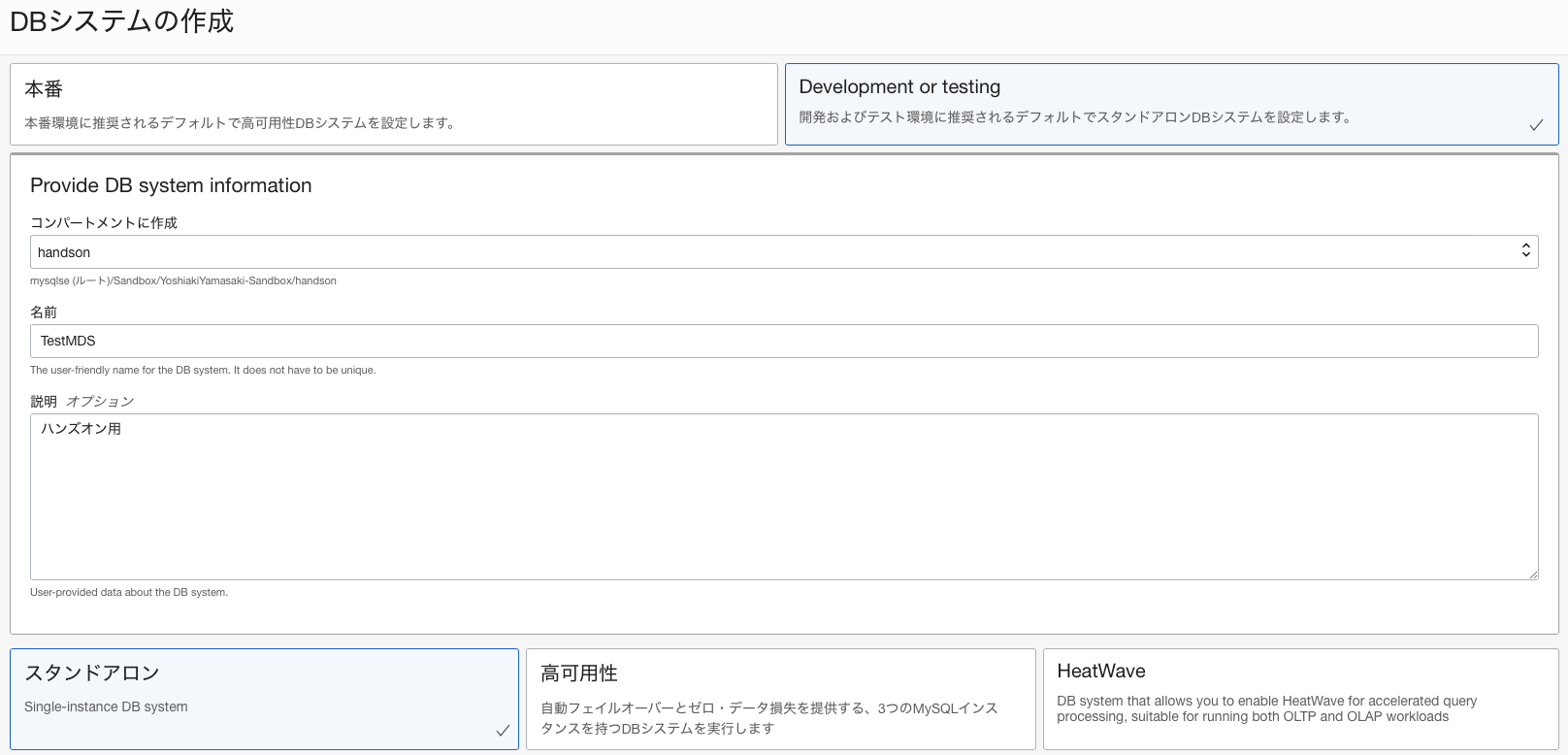
Task: Click the user-friendly name helper text
Action: point(203,371)
